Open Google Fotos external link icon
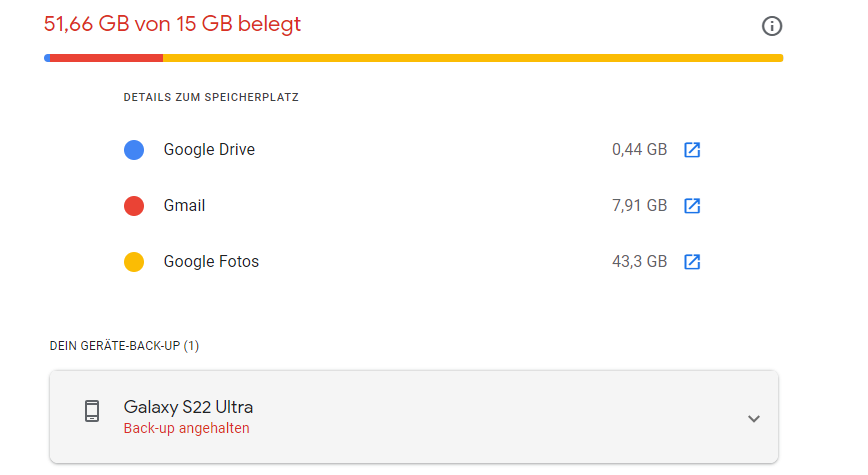This screenshot has width=868, height=475. coord(692,262)
